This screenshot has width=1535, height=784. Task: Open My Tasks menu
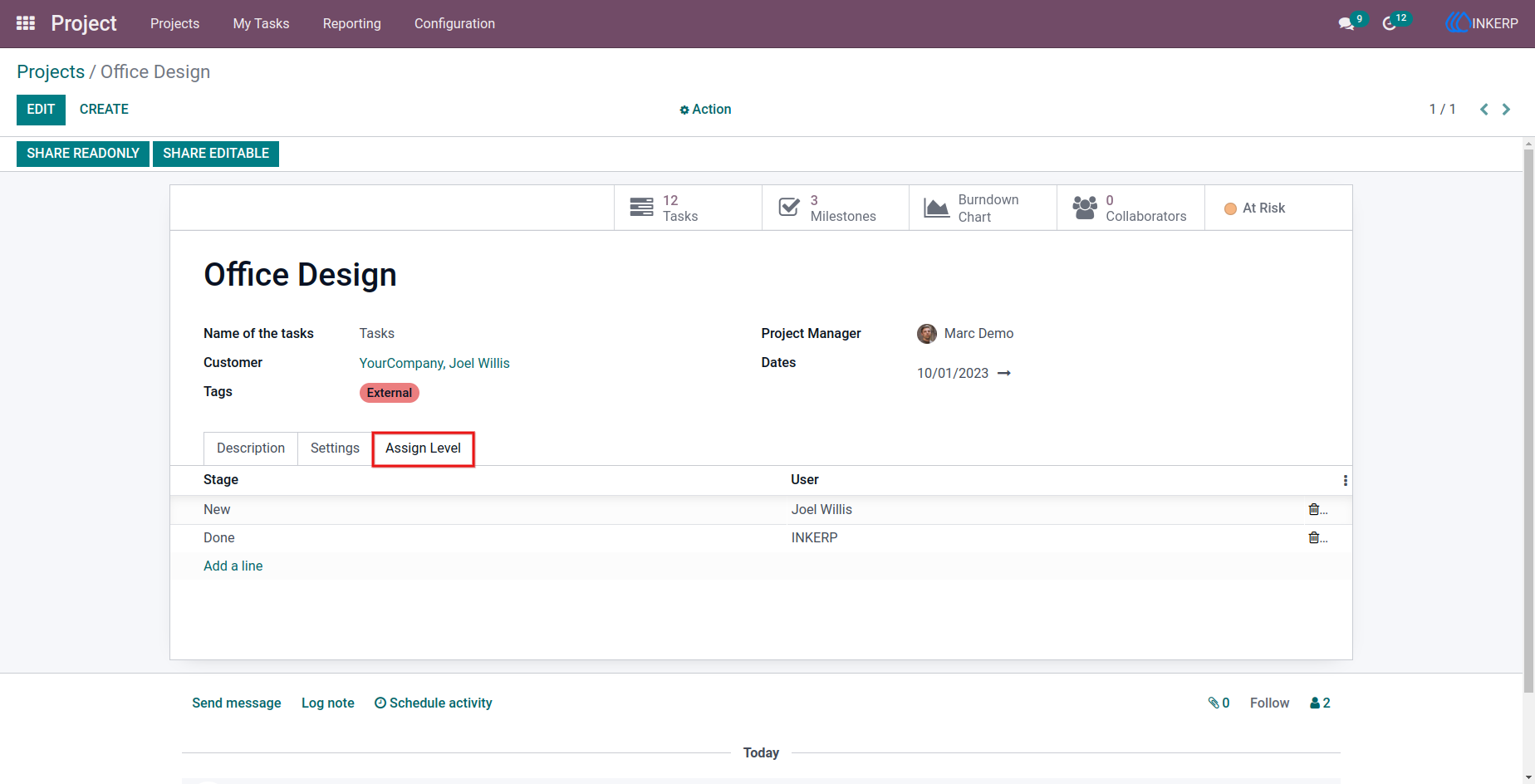(x=261, y=23)
